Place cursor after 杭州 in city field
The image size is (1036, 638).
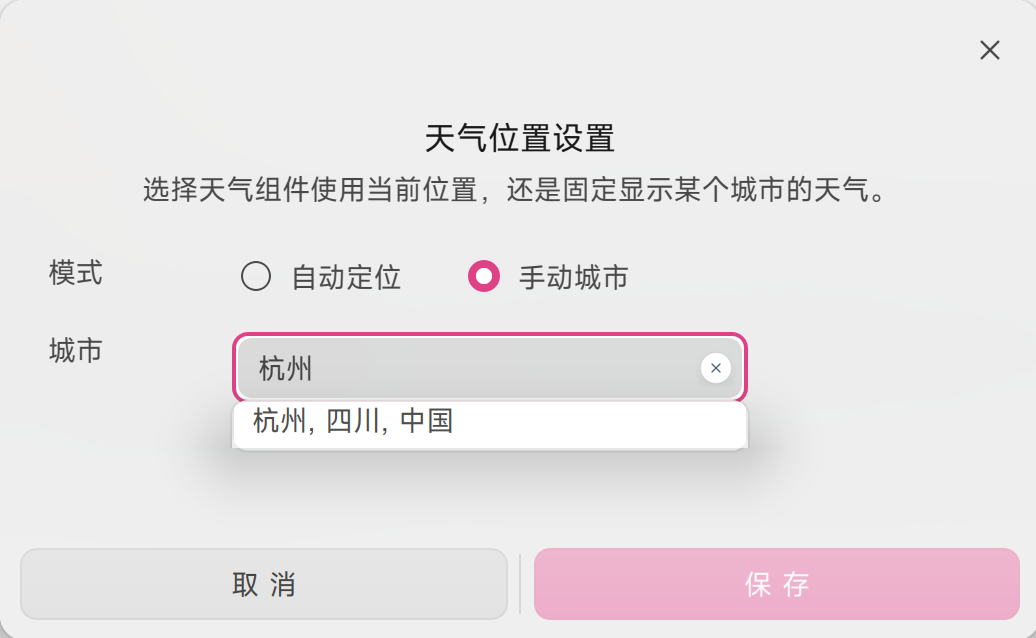(x=316, y=369)
